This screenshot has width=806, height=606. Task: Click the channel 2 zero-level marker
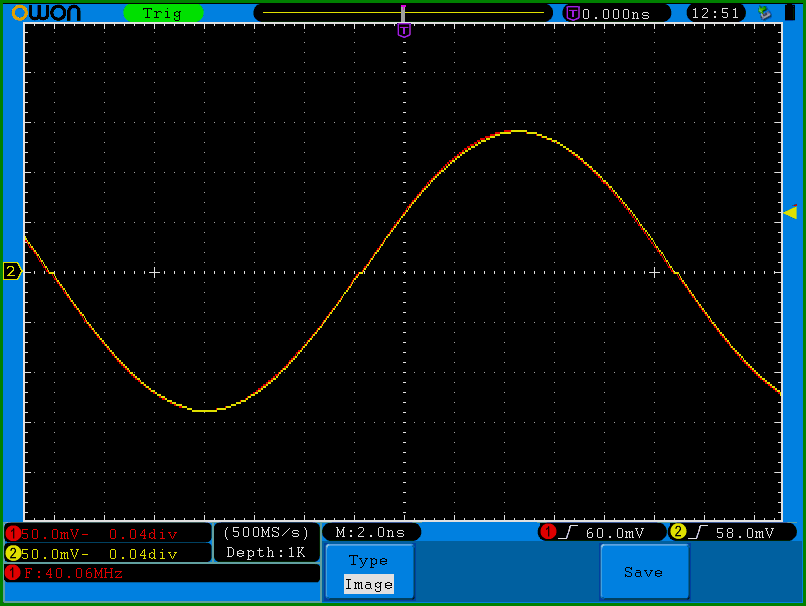point(12,271)
